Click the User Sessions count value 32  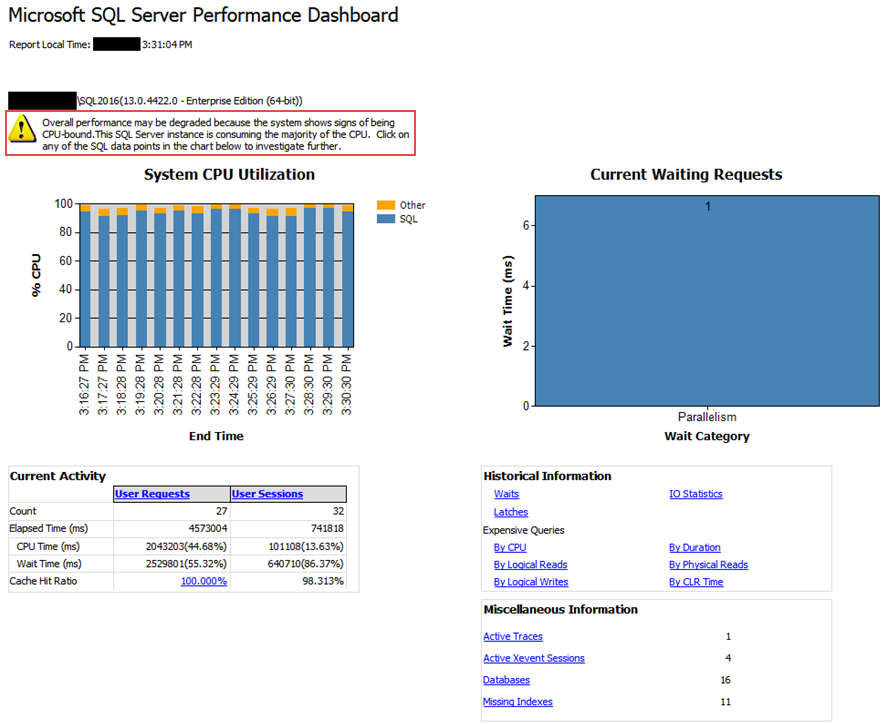click(338, 511)
